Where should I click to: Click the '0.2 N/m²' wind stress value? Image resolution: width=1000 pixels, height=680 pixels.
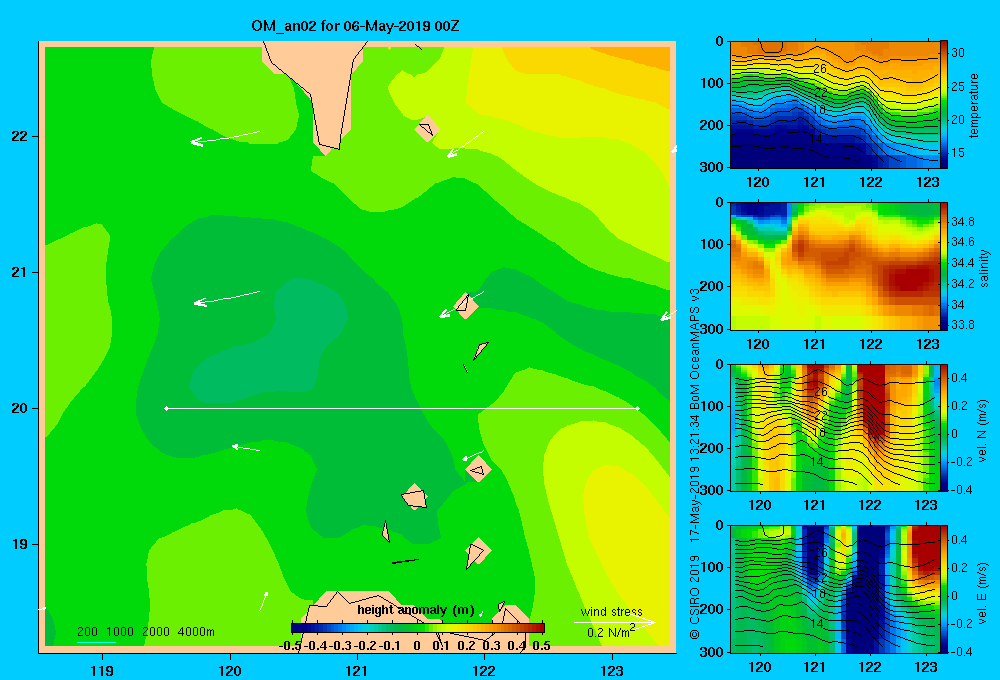(x=610, y=632)
